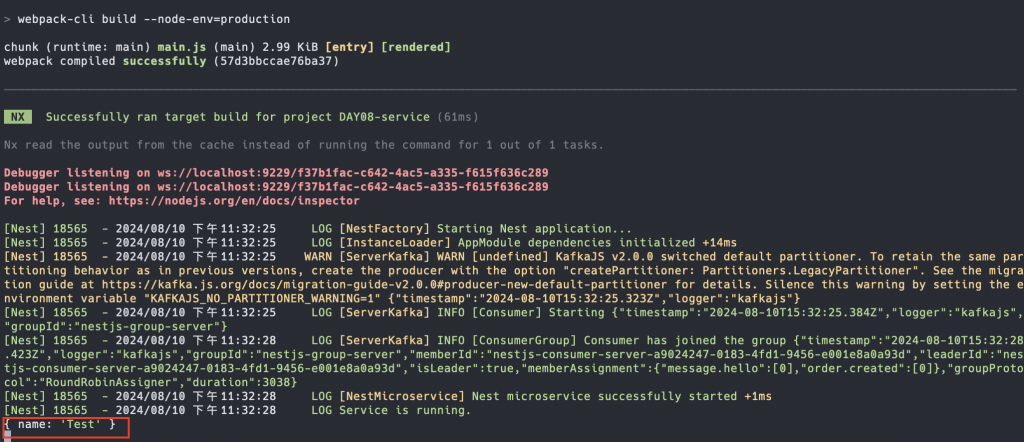The height and width of the screenshot is (442, 1024).
Task: Click the main.js chunk filename
Action: click(181, 48)
